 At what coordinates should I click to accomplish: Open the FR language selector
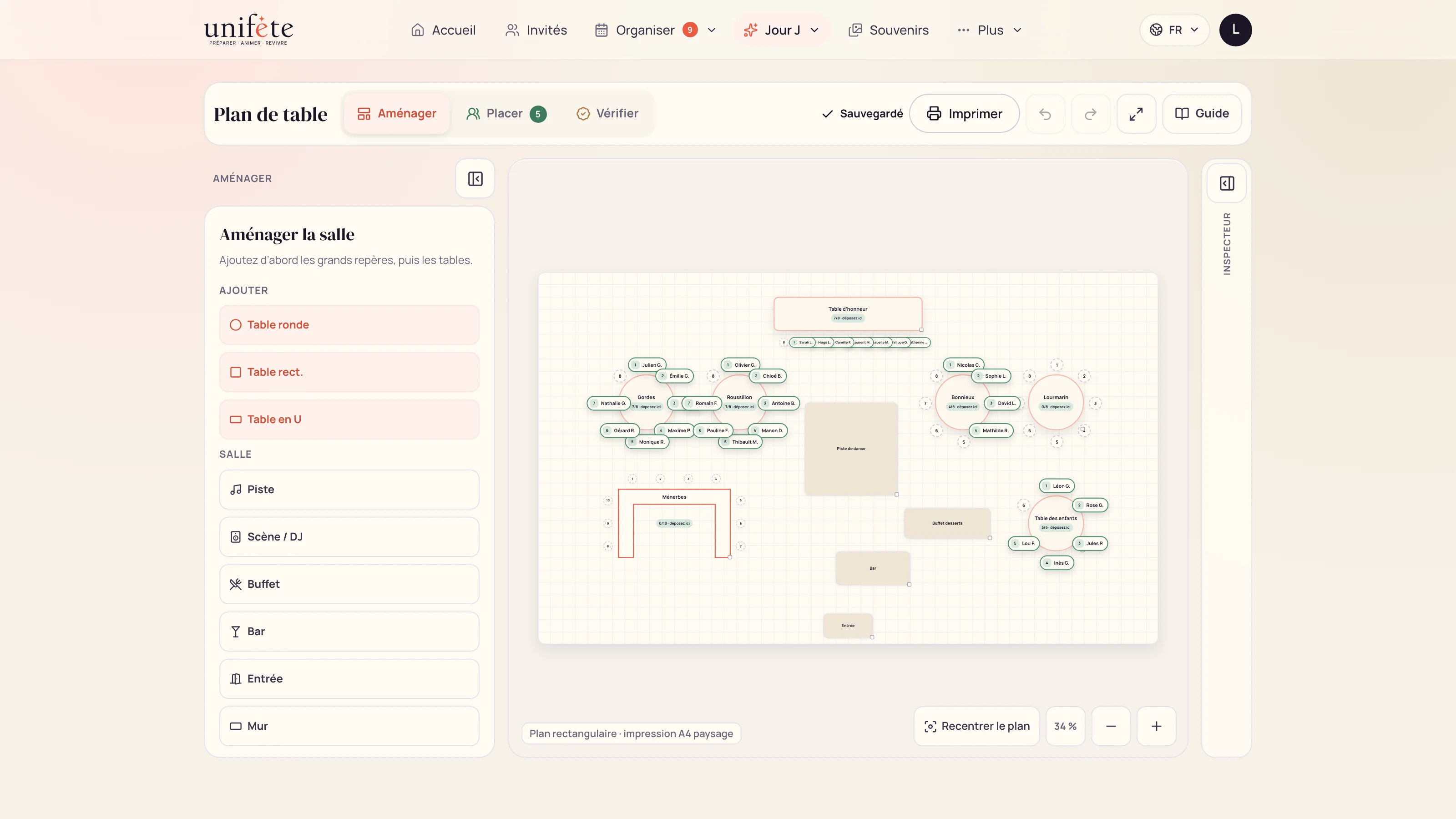[x=1174, y=30]
